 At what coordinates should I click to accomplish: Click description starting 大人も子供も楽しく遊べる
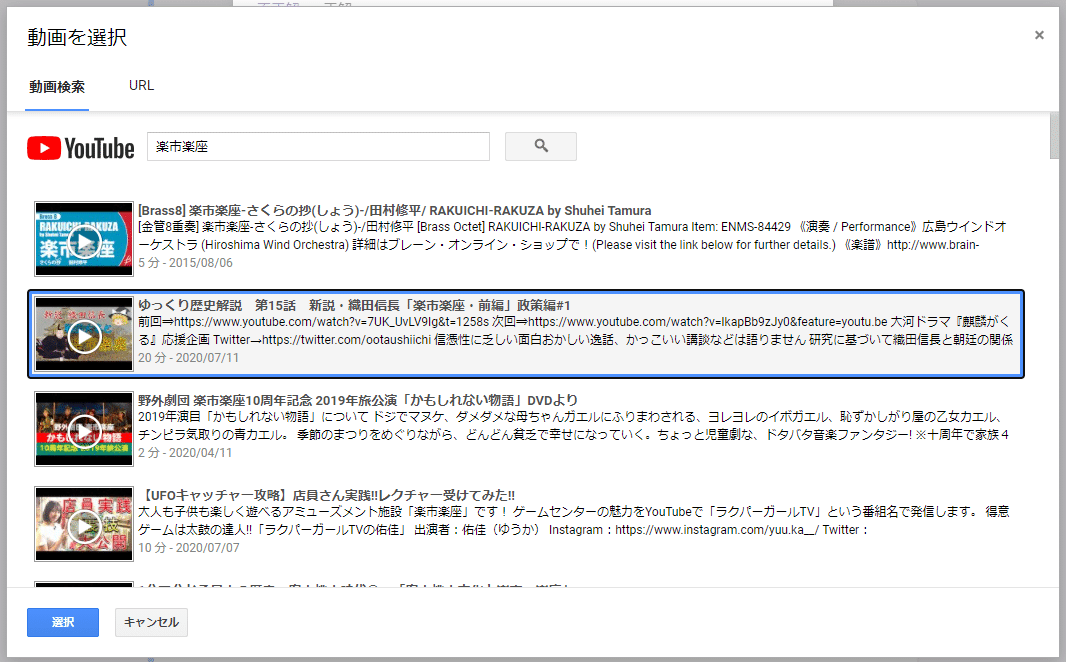point(574,521)
